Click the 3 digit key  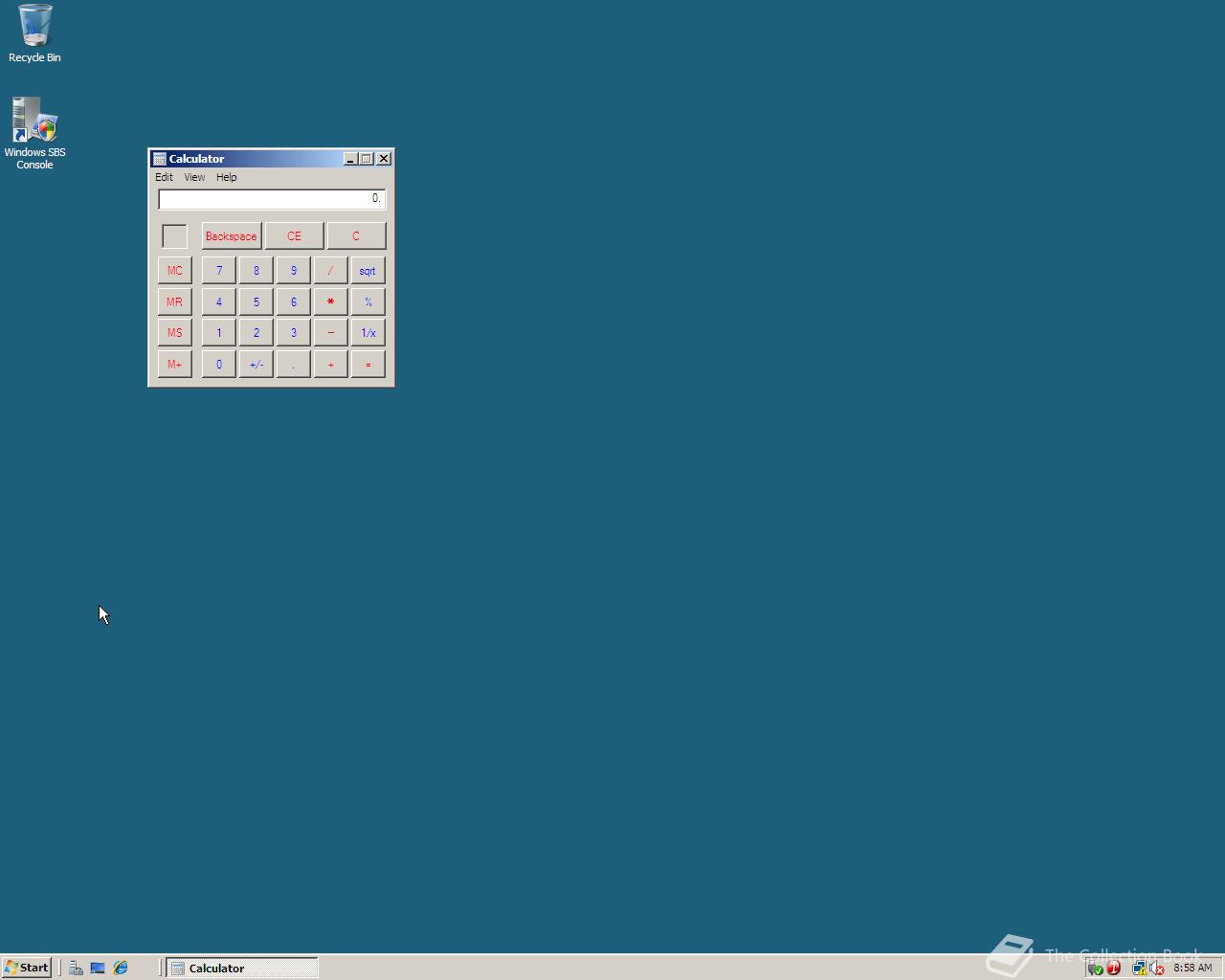[293, 333]
